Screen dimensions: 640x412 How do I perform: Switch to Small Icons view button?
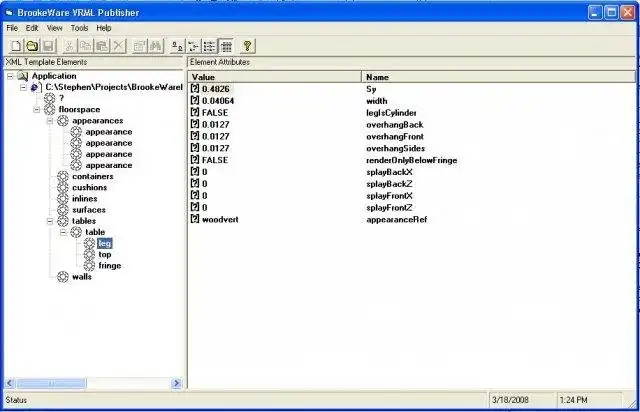(193, 46)
